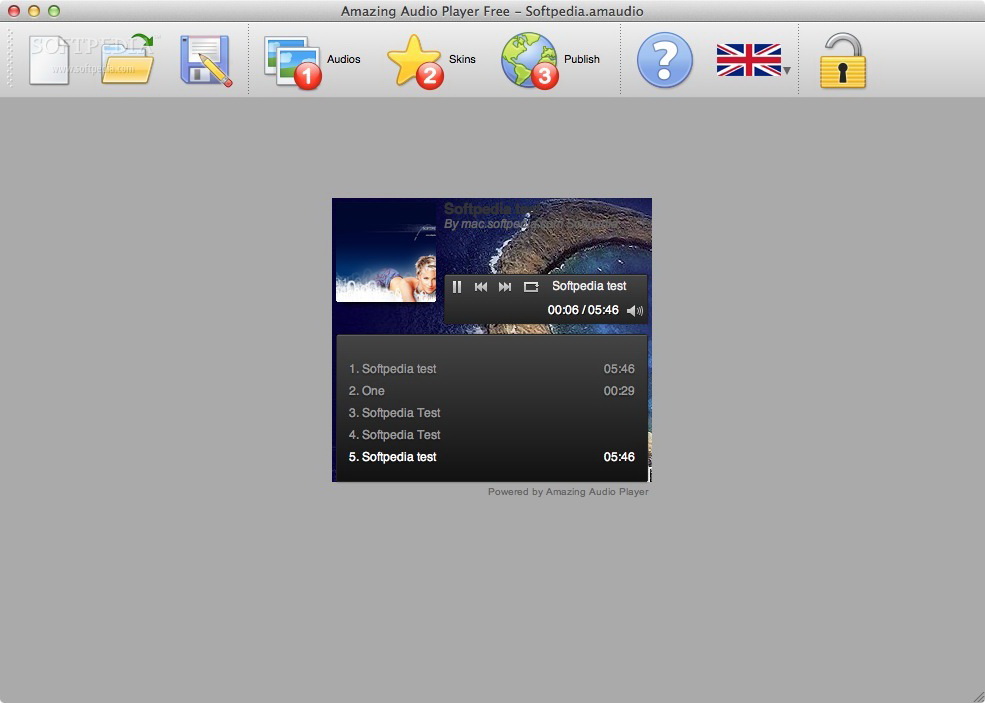Screen dimensions: 985x703
Task: Select highlighted track 5. Softpedia test
Action: (491, 457)
